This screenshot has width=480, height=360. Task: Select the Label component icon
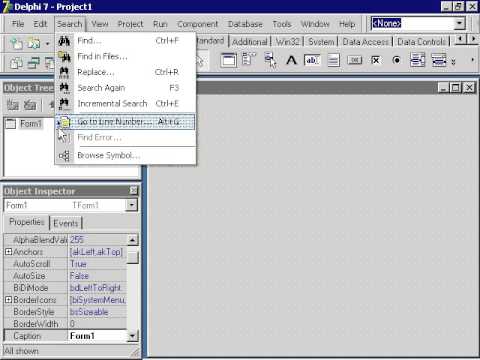(291, 60)
